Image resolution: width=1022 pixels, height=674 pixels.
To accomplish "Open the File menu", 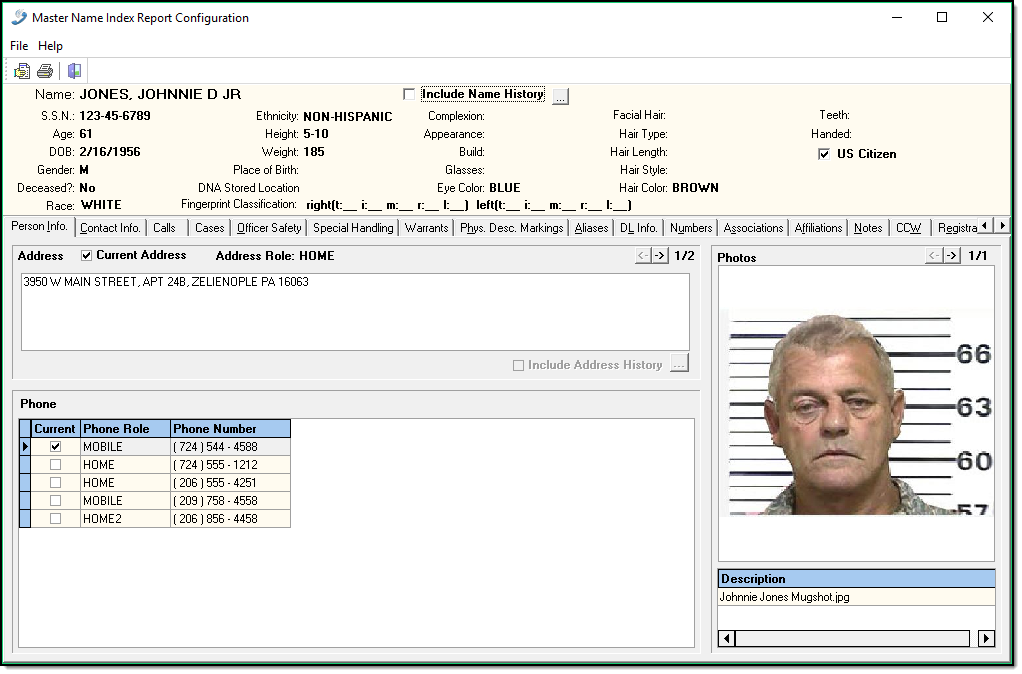I will click(19, 46).
